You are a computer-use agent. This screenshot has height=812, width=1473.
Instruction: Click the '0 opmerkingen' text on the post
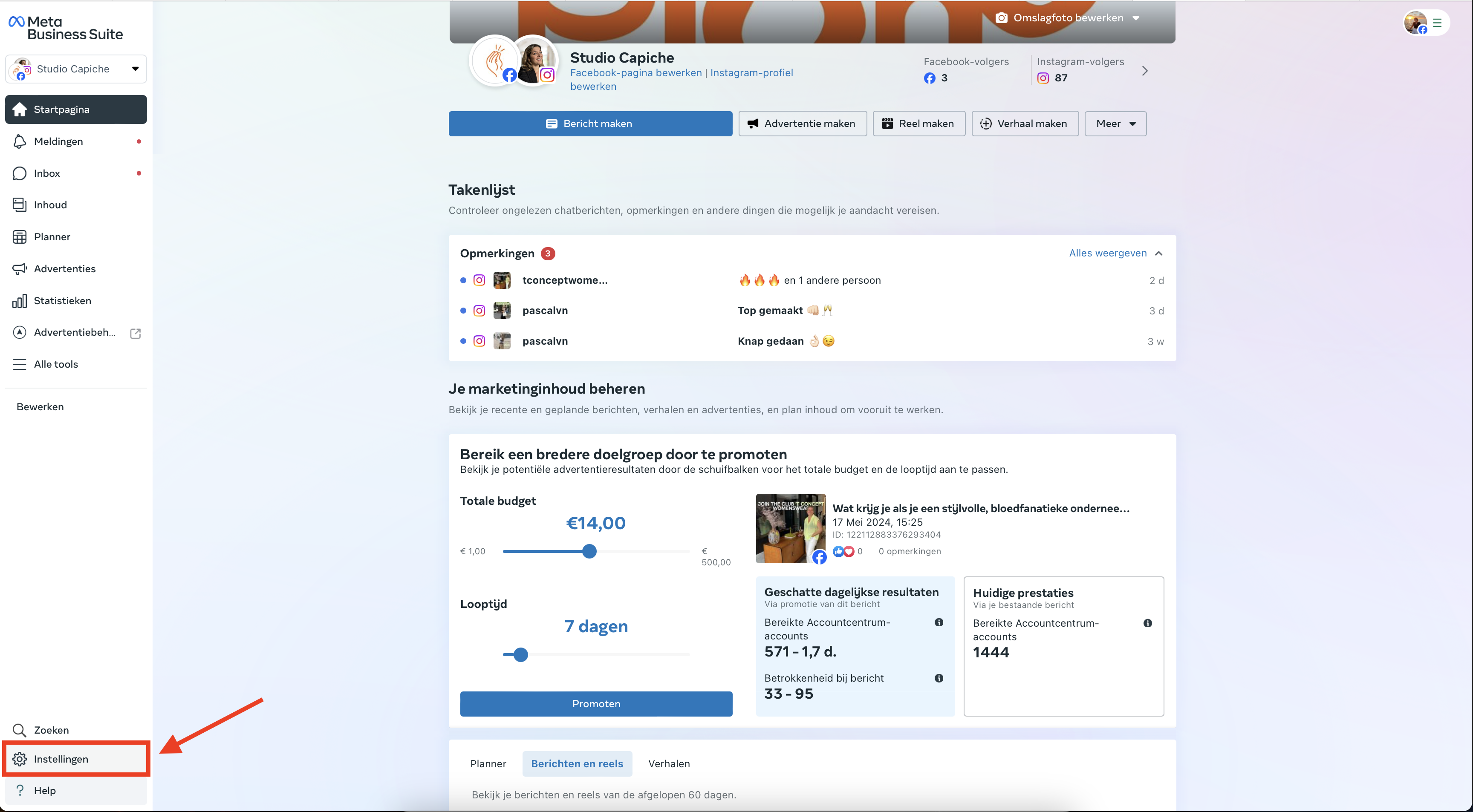tap(910, 551)
